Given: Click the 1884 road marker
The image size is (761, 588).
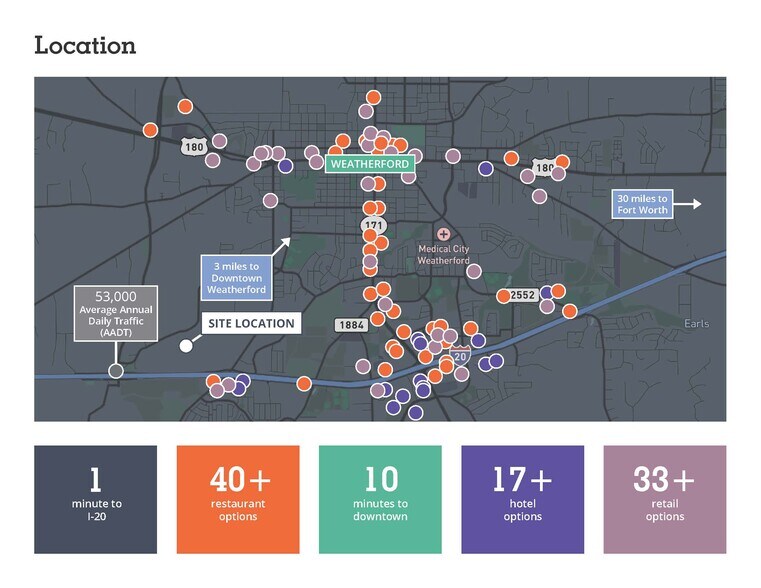Looking at the screenshot, I should [351, 325].
